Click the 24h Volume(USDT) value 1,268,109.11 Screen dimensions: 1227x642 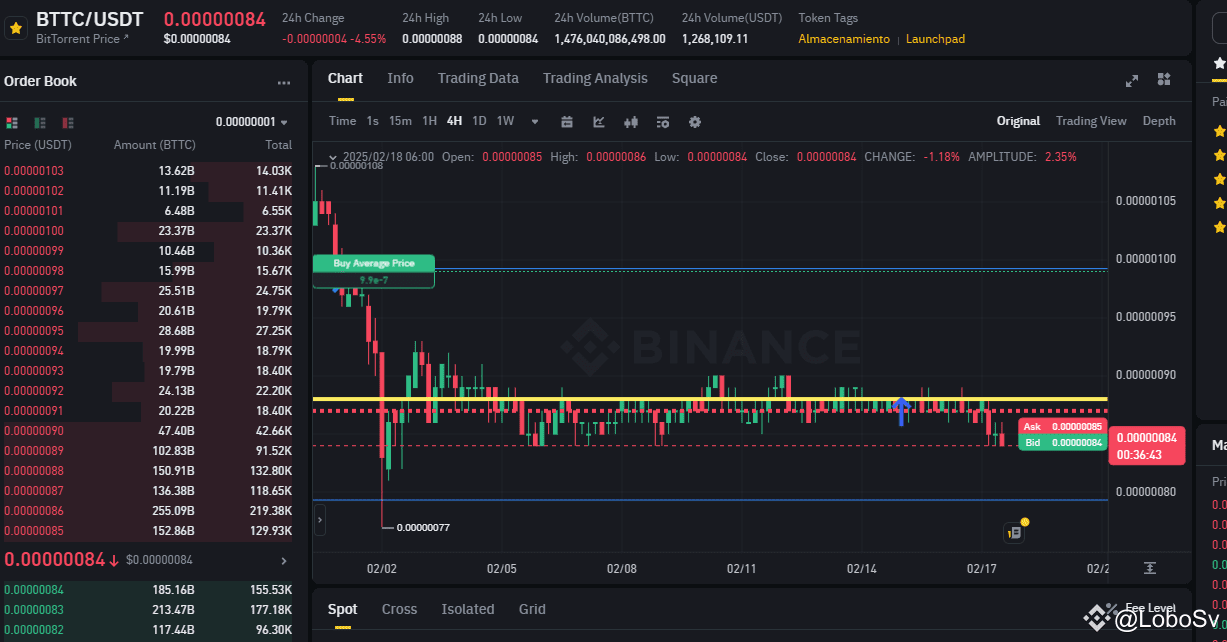pos(715,39)
